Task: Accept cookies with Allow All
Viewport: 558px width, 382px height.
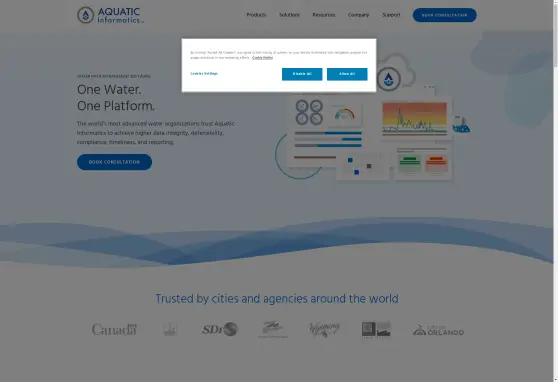Action: coord(347,74)
